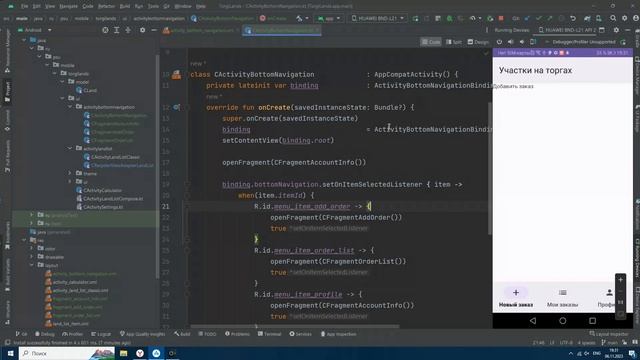
Task: Toggle code fold at the line 21 brace
Action: click(x=187, y=207)
